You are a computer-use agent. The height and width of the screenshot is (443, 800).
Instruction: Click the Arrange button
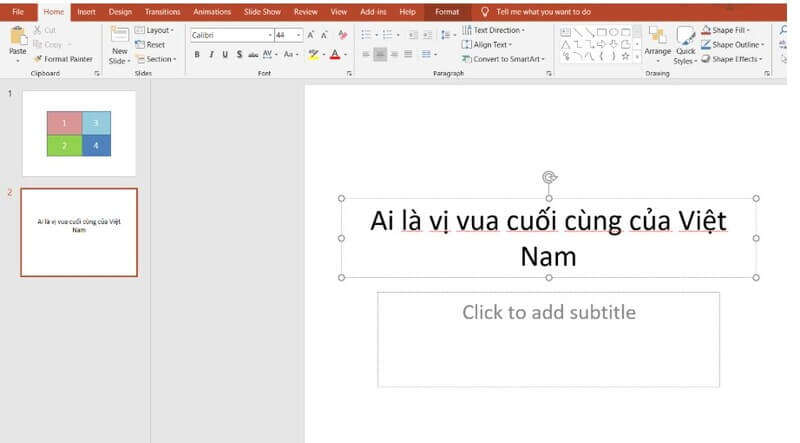[657, 44]
